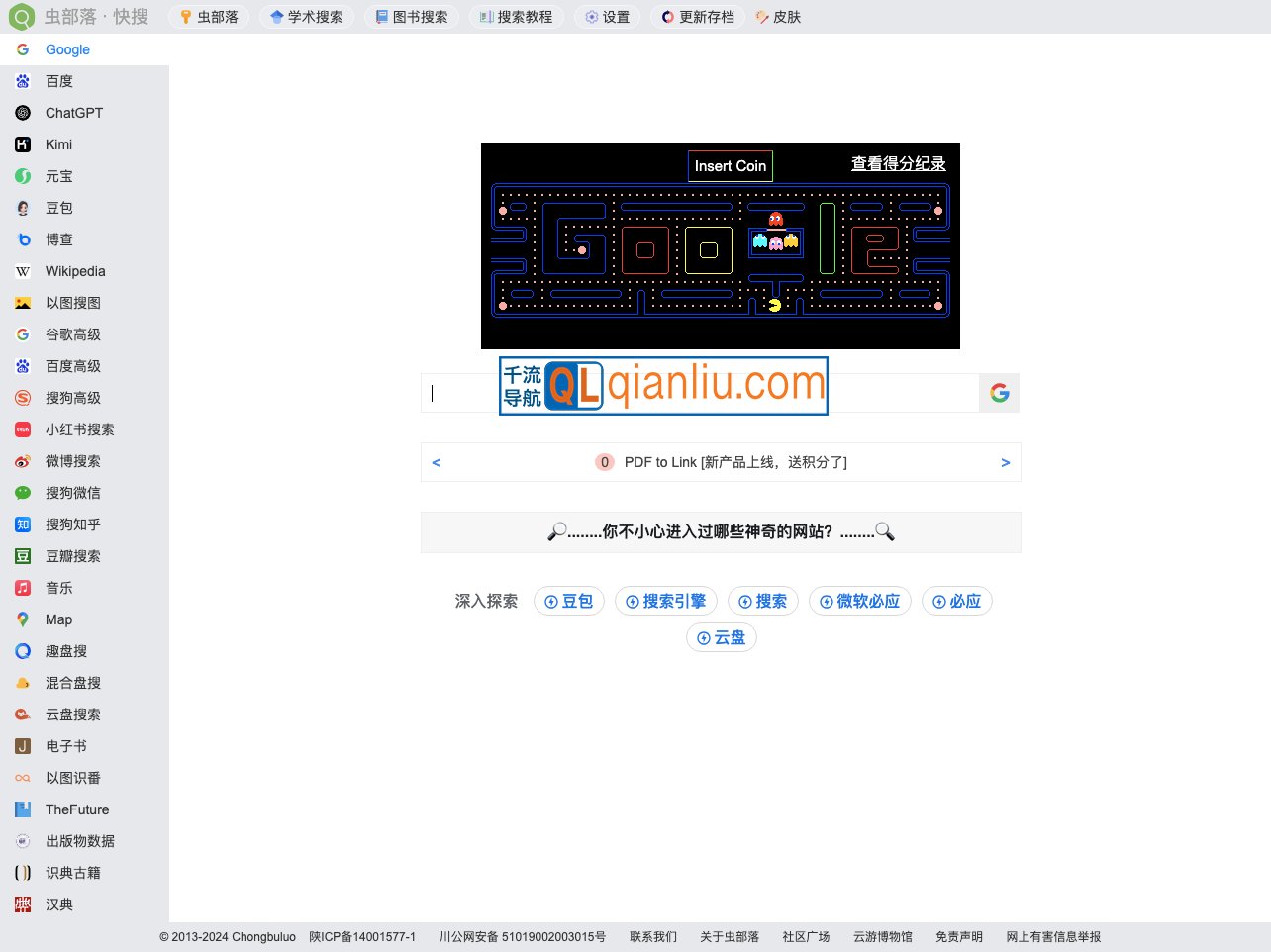Open 设置 from the top toolbar
The image size is (1271, 952).
(607, 17)
